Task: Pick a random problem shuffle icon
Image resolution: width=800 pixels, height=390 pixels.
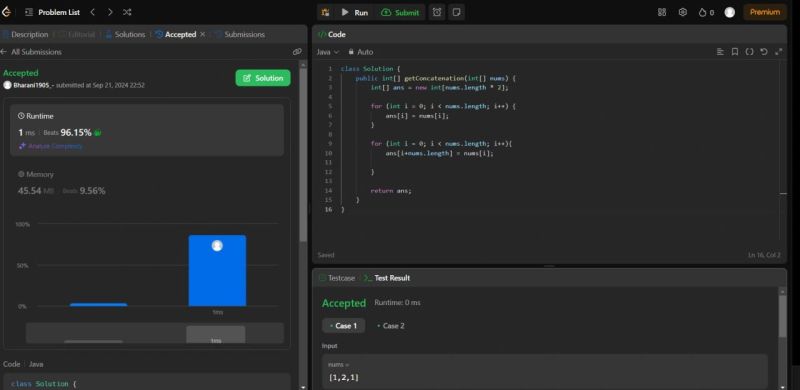Action: (127, 12)
